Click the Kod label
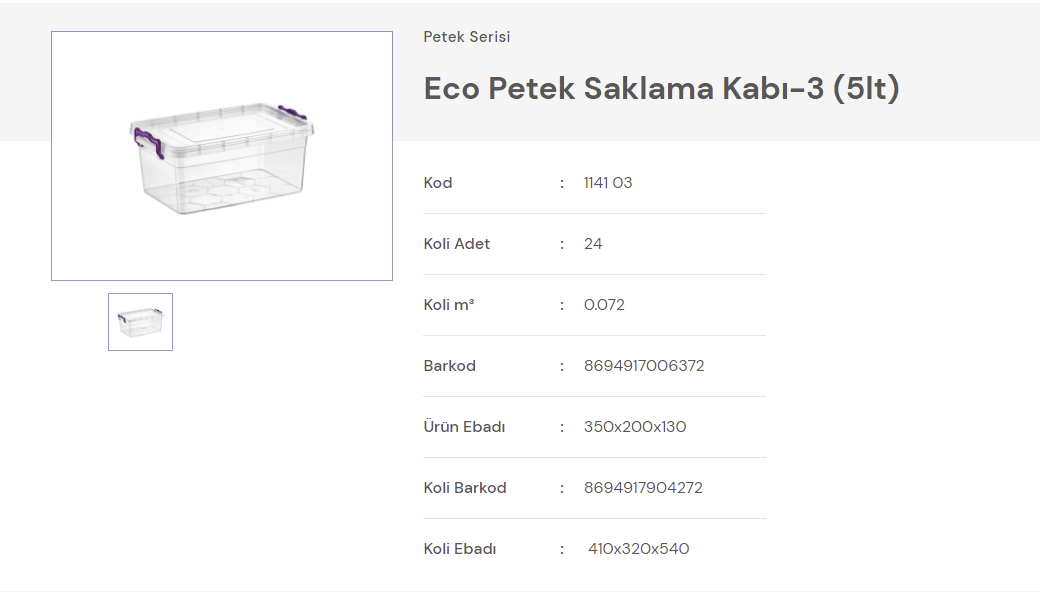The height and width of the screenshot is (592, 1040). point(438,183)
